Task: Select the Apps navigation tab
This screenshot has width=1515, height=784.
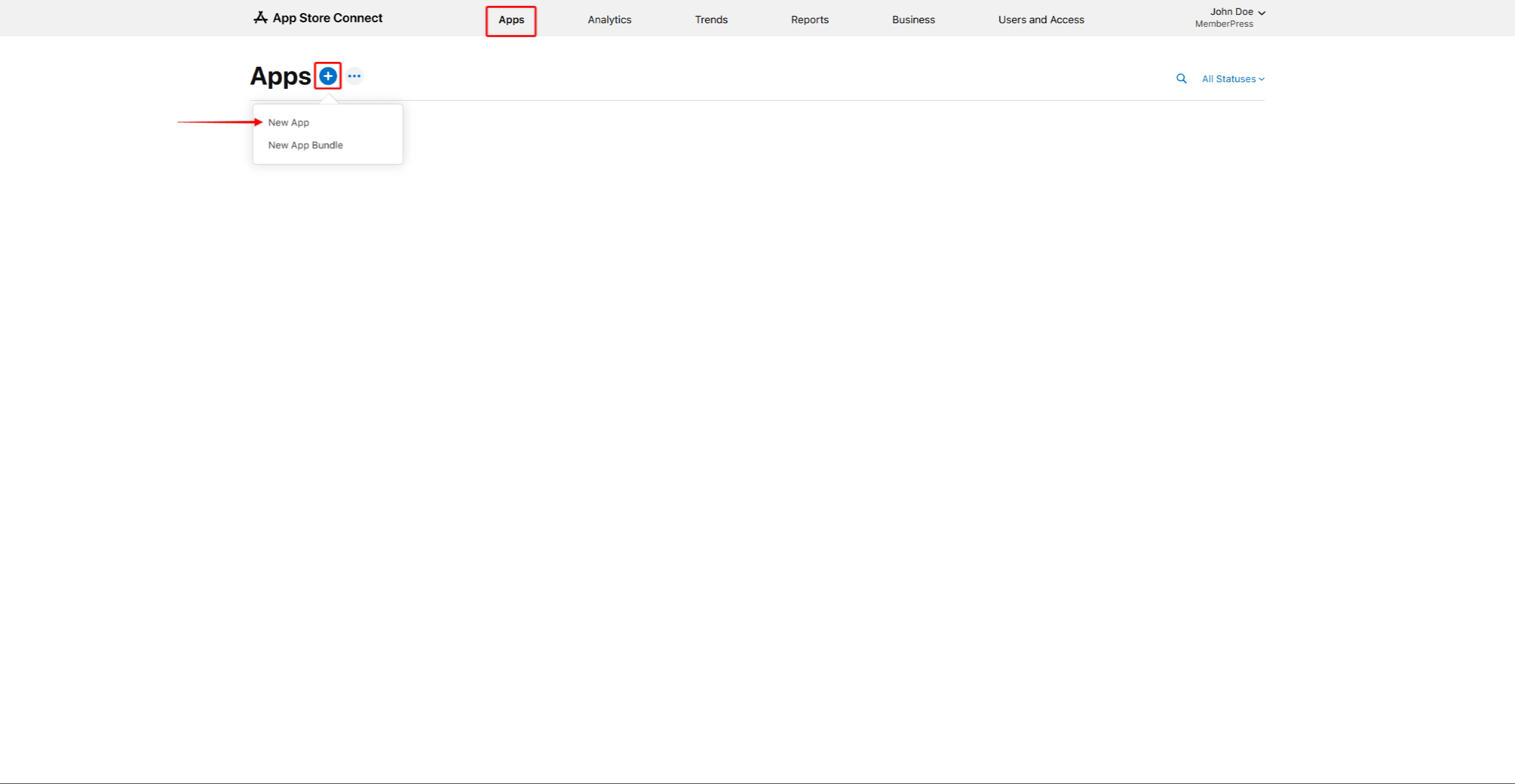Action: pyautogui.click(x=510, y=20)
